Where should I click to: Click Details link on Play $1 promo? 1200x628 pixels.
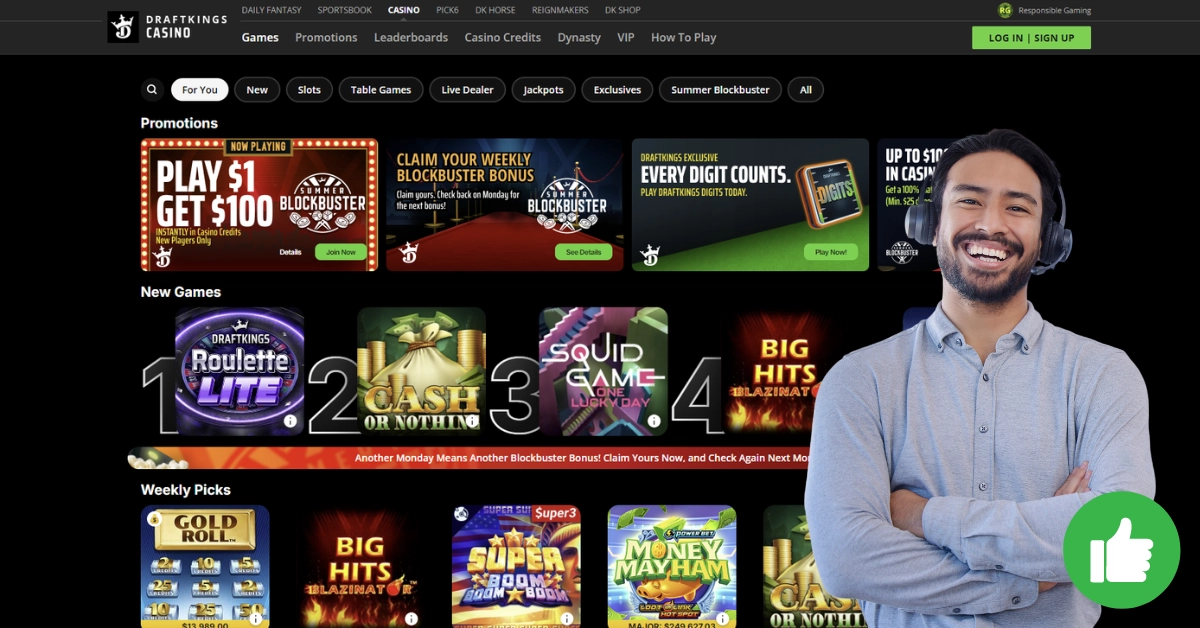(291, 252)
